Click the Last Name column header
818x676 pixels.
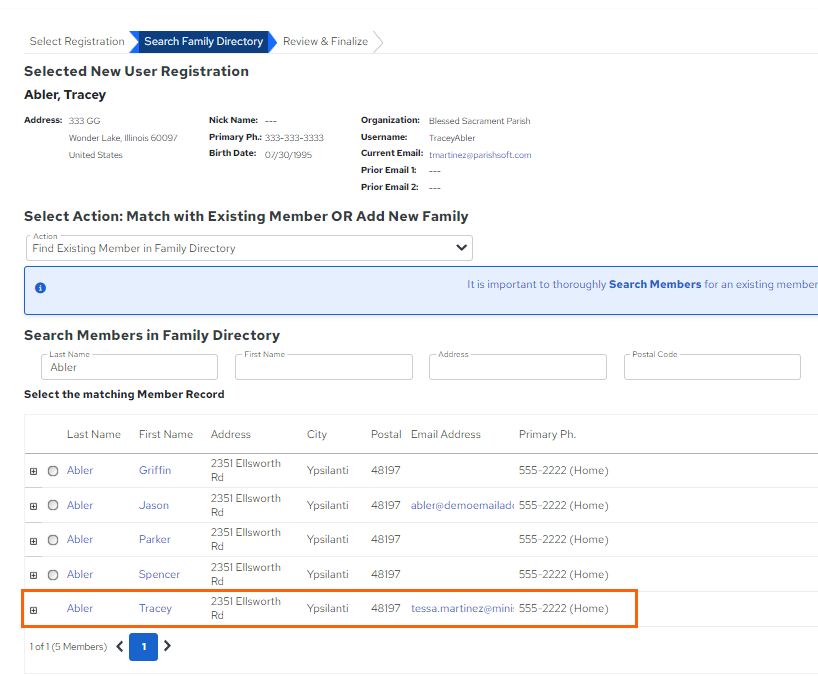[x=94, y=434]
